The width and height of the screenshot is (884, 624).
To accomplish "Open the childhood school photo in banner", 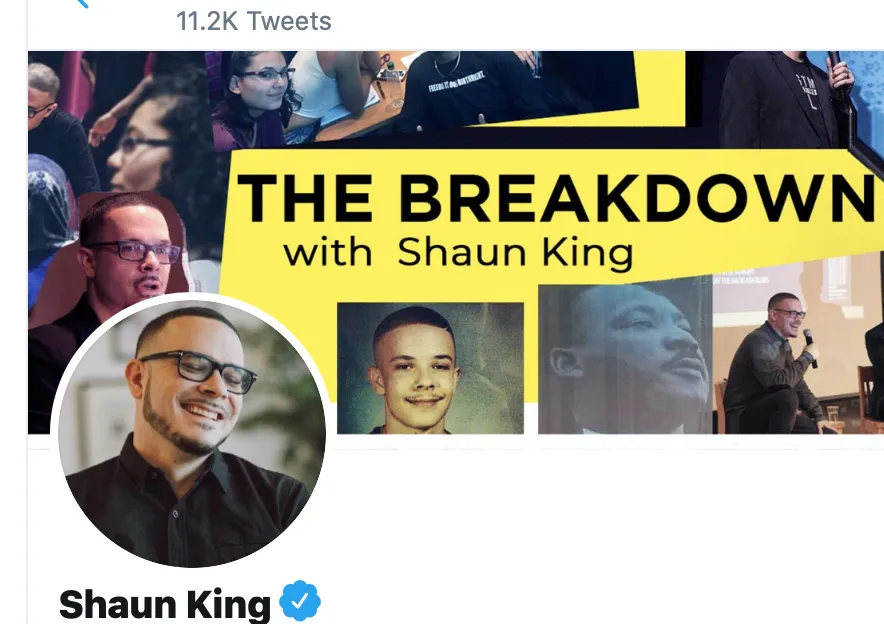I will pos(430,368).
